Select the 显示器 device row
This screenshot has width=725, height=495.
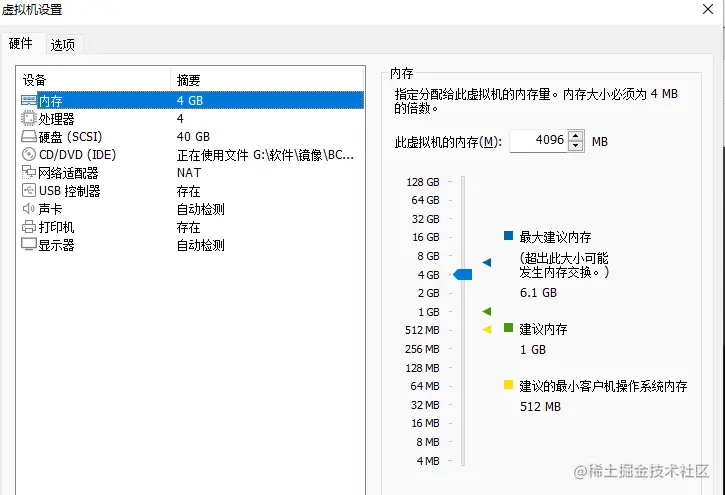coord(190,245)
